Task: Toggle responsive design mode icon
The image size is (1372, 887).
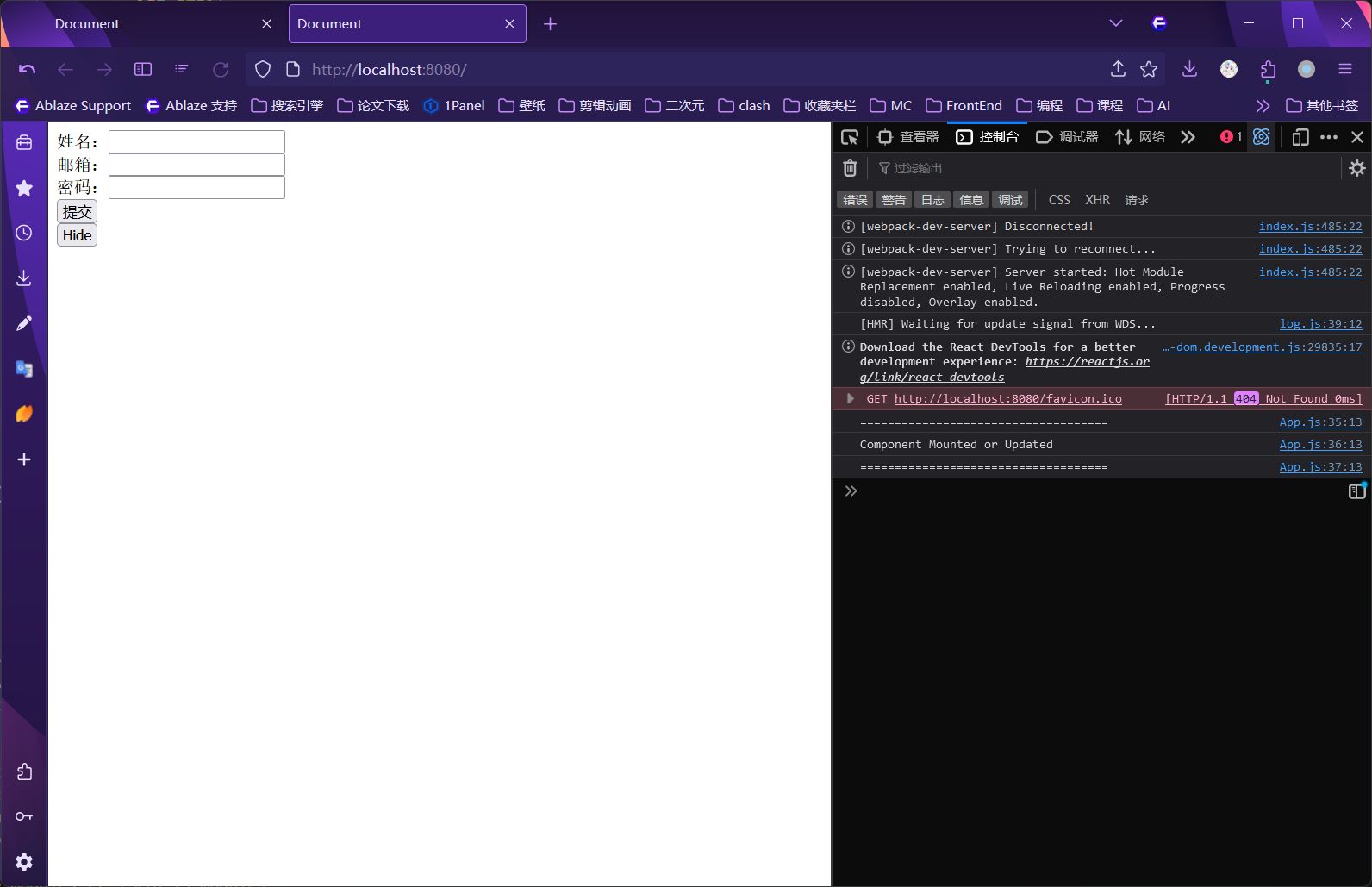Action: 1300,137
